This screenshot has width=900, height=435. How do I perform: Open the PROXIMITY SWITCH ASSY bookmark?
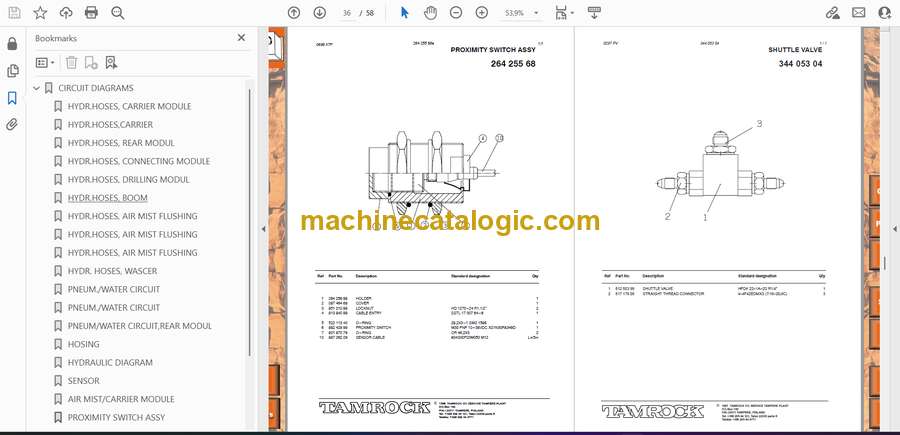pyautogui.click(x=117, y=418)
